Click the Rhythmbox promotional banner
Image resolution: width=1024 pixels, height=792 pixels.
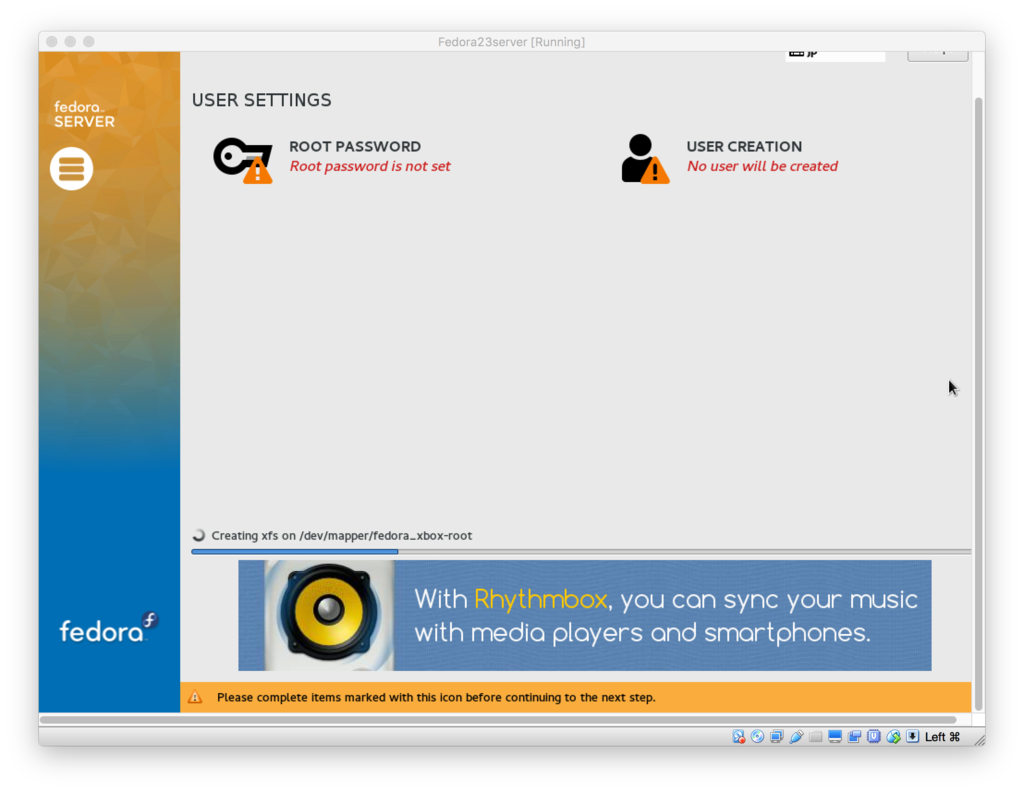point(584,615)
